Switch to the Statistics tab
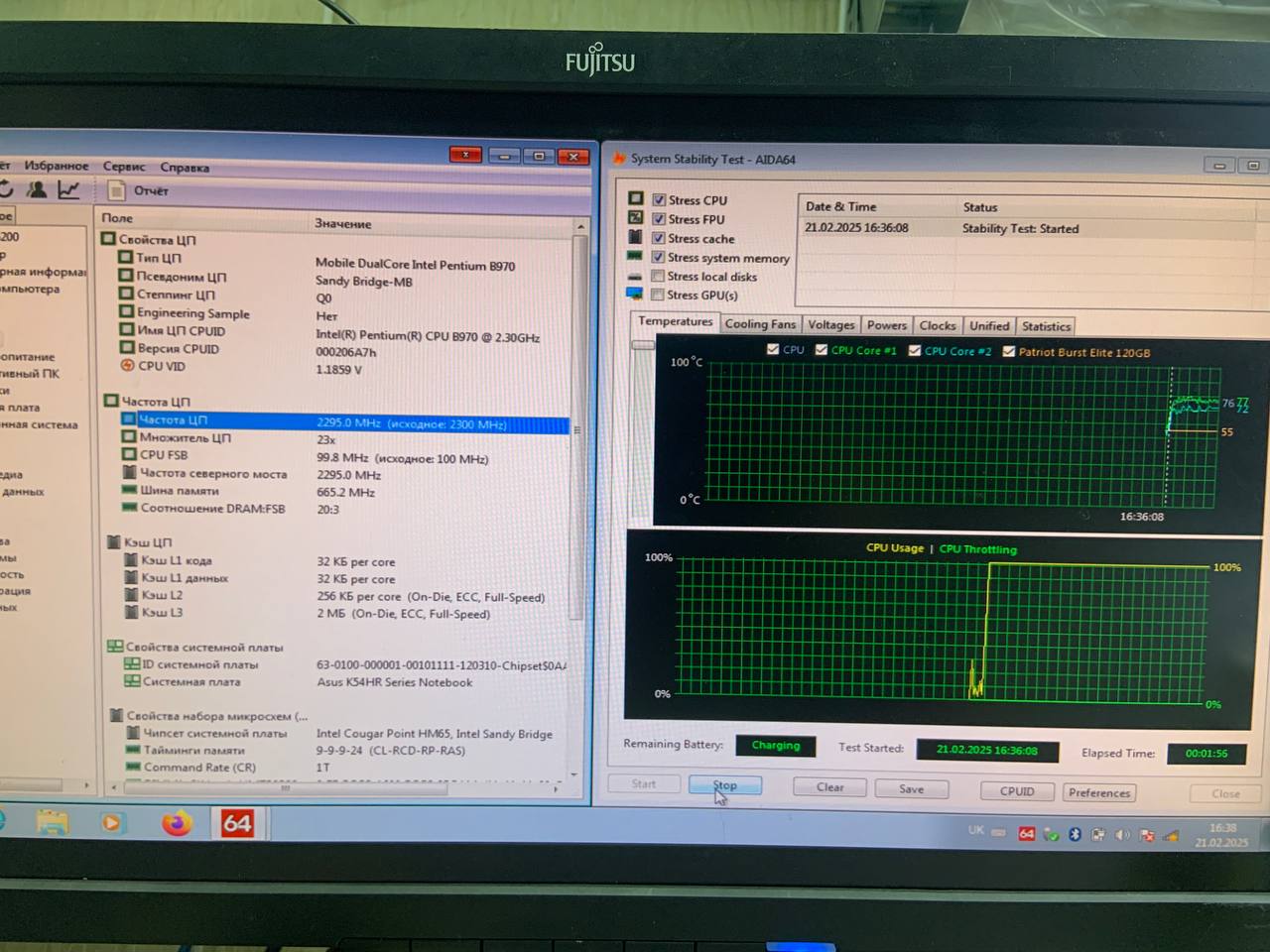The height and width of the screenshot is (952, 1270). (1046, 326)
